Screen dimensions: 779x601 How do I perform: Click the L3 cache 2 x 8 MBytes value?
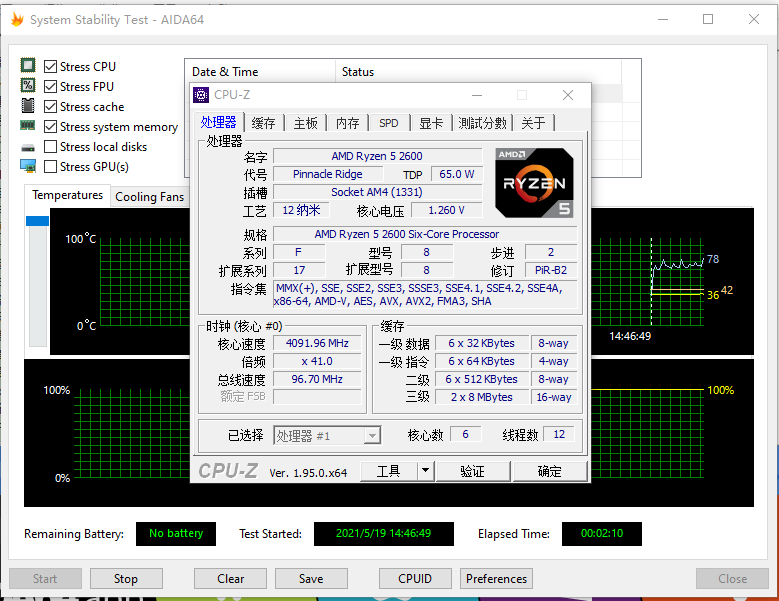481,397
